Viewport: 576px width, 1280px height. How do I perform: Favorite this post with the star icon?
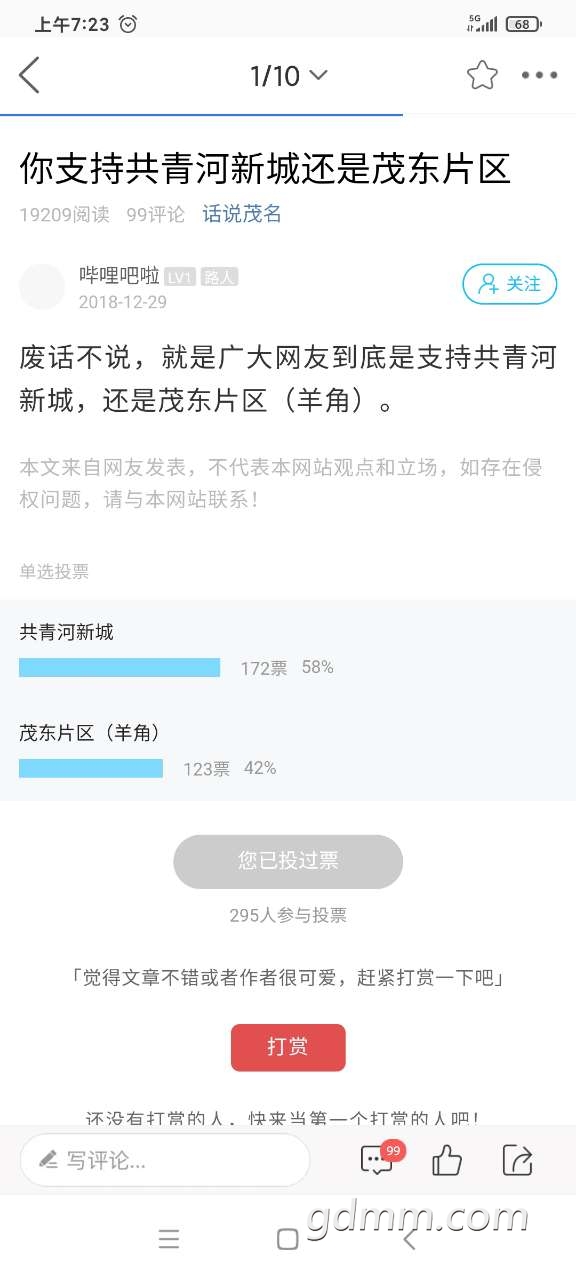(482, 75)
